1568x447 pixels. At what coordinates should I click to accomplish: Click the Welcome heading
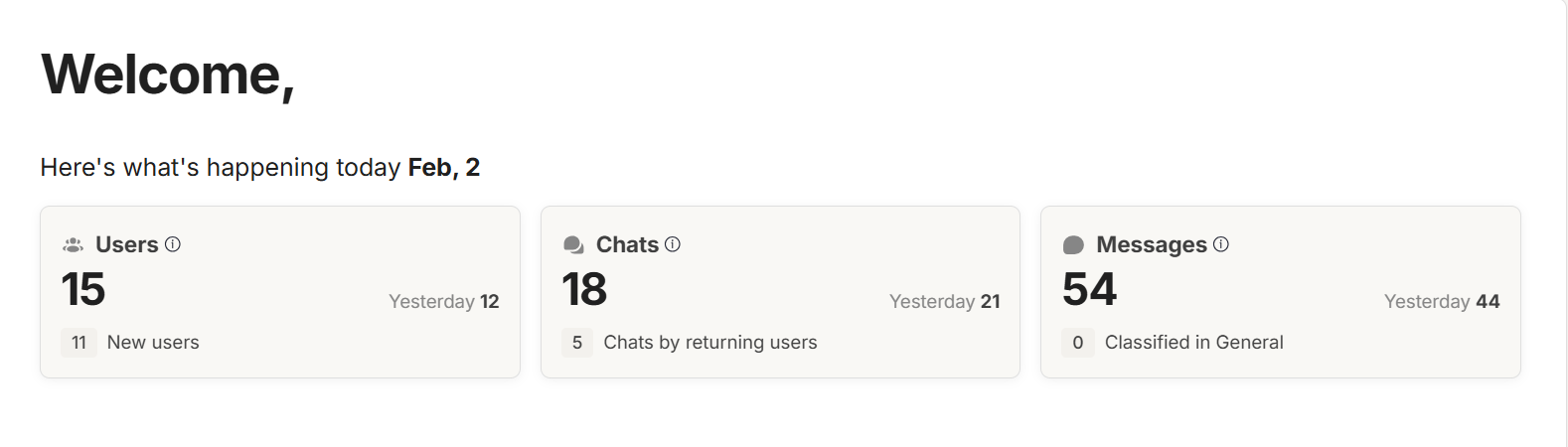click(x=168, y=74)
